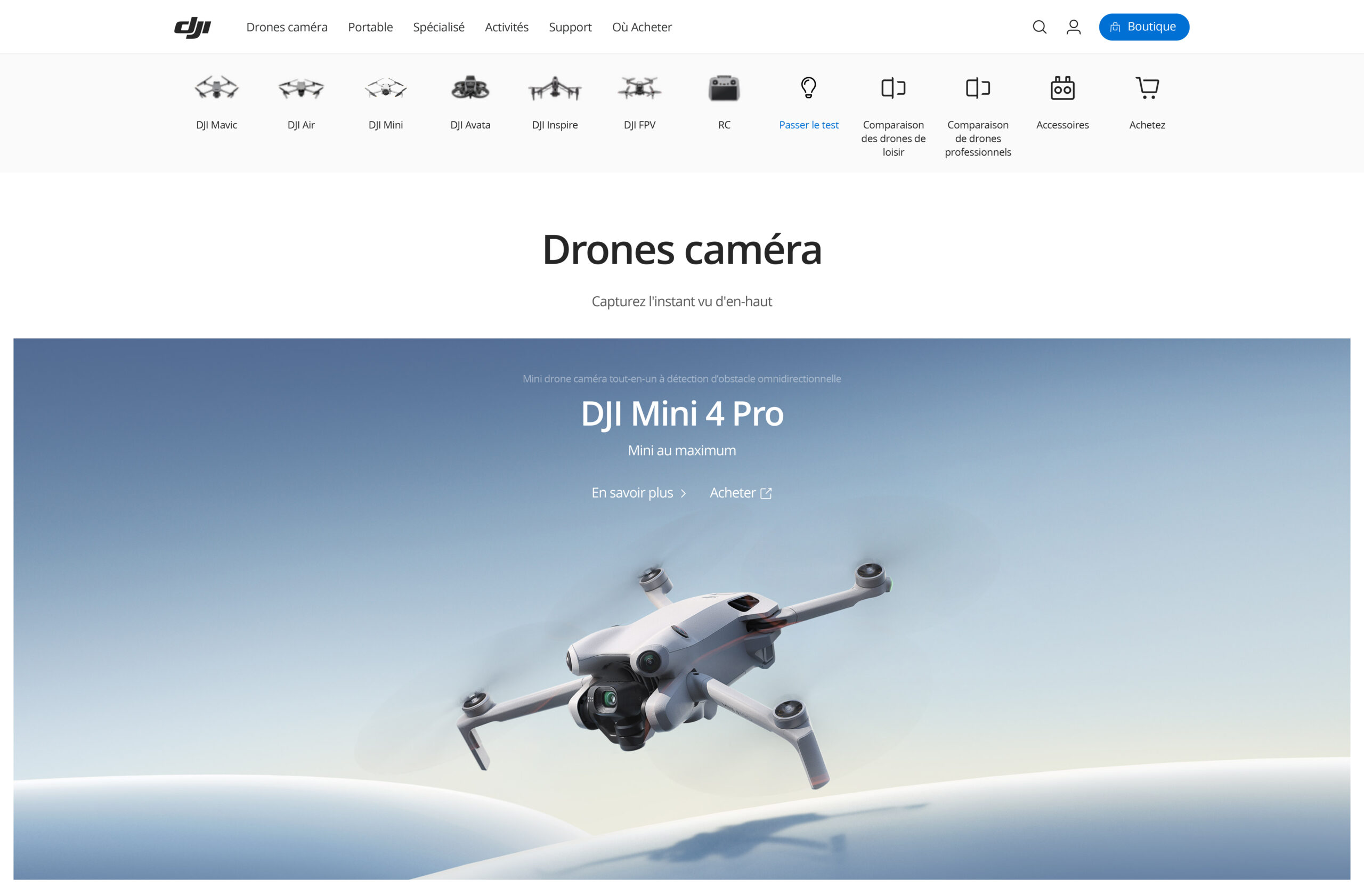Click the DJI logo
The image size is (1364, 896).
click(192, 27)
